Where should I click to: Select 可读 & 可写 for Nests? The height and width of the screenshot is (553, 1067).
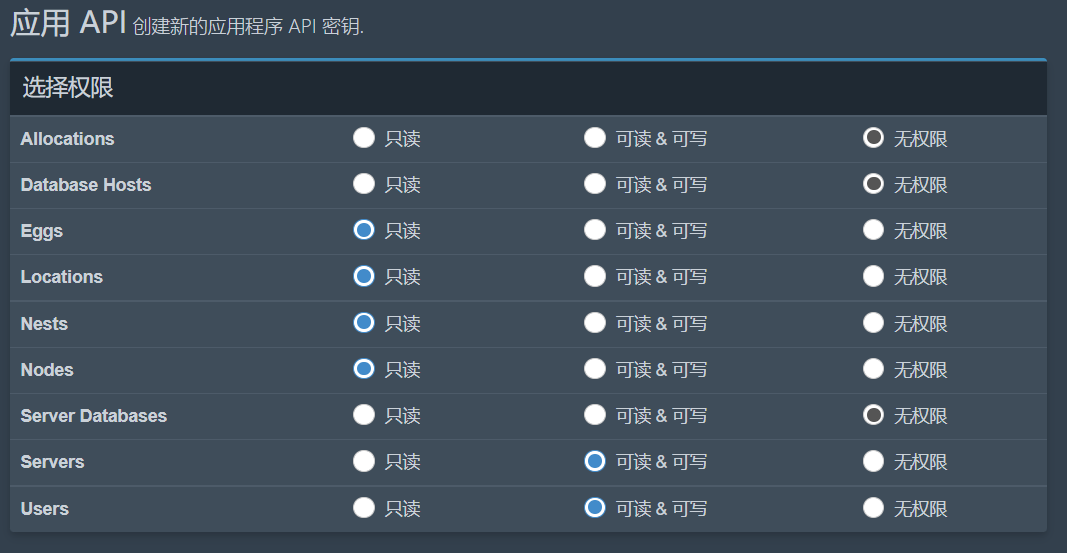pyautogui.click(x=595, y=323)
